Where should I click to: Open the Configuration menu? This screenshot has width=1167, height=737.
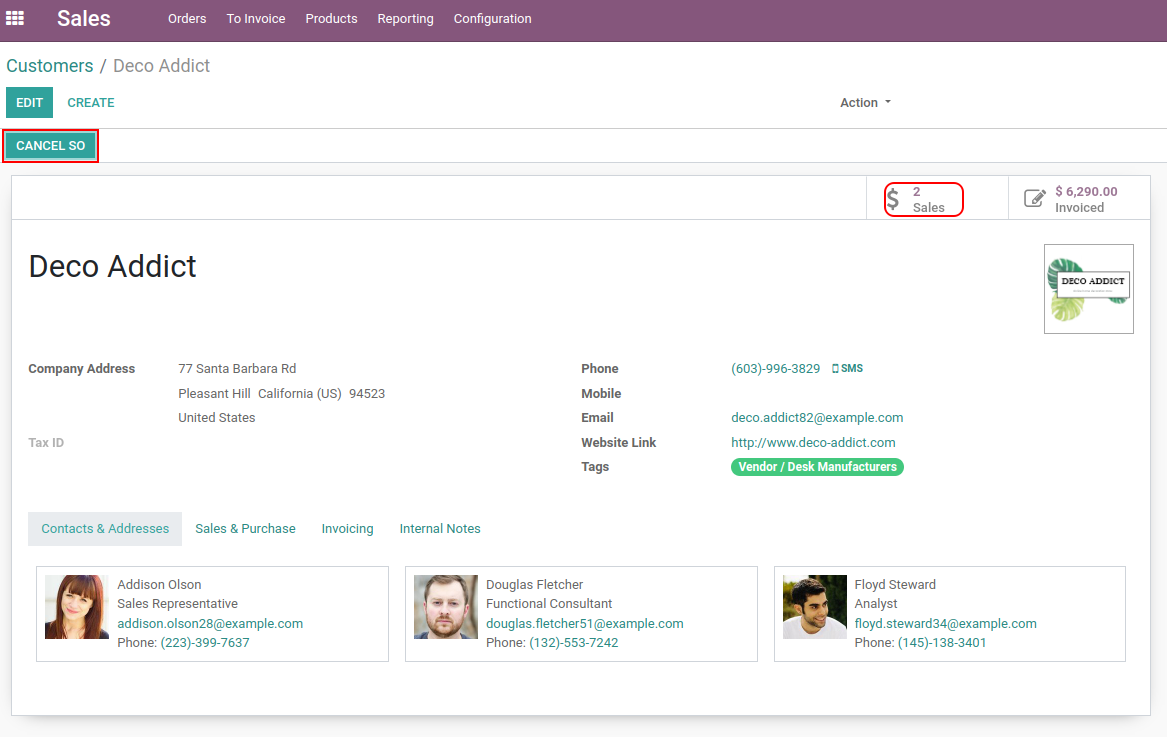point(492,19)
